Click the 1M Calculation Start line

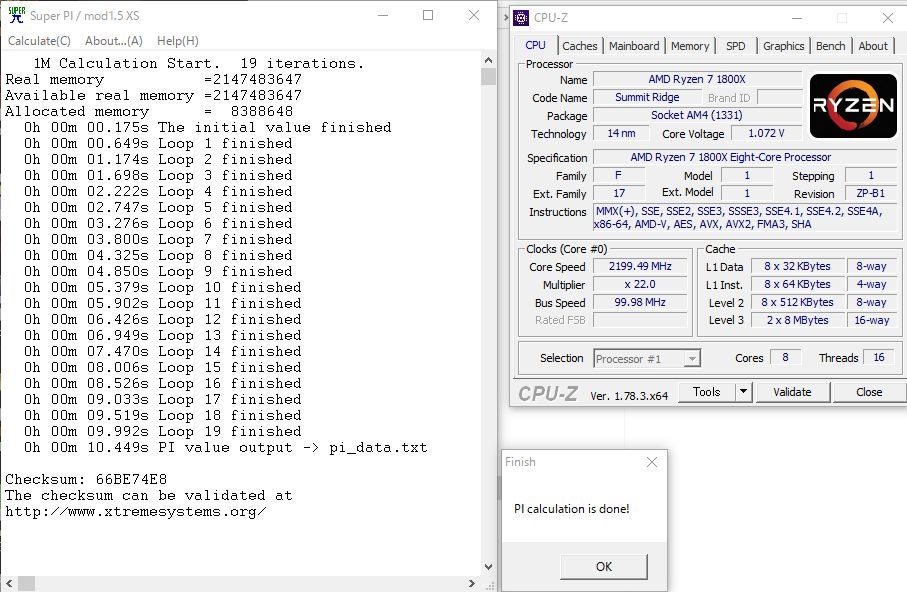pyautogui.click(x=198, y=64)
